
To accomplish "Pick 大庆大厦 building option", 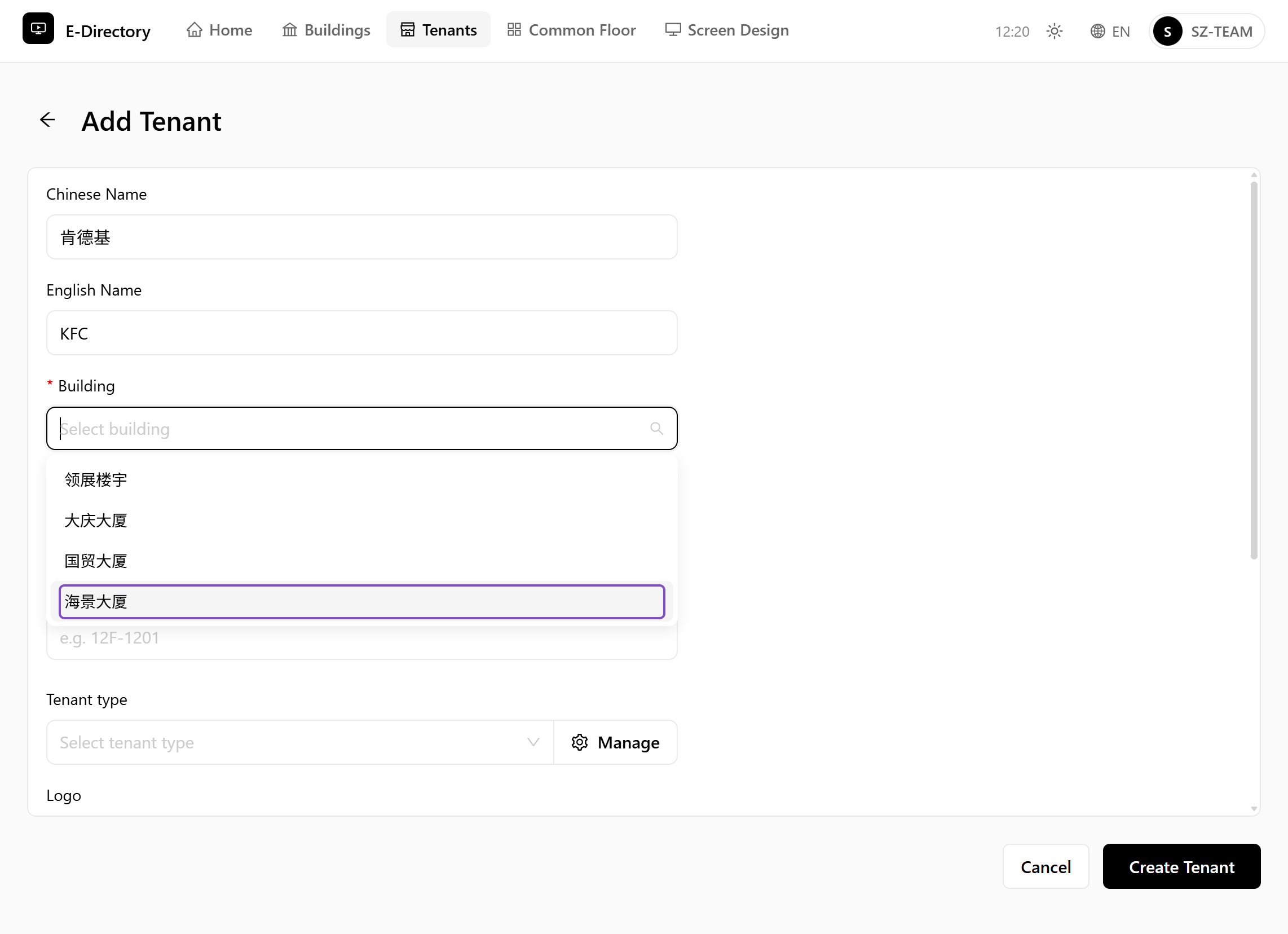I will tap(361, 521).
